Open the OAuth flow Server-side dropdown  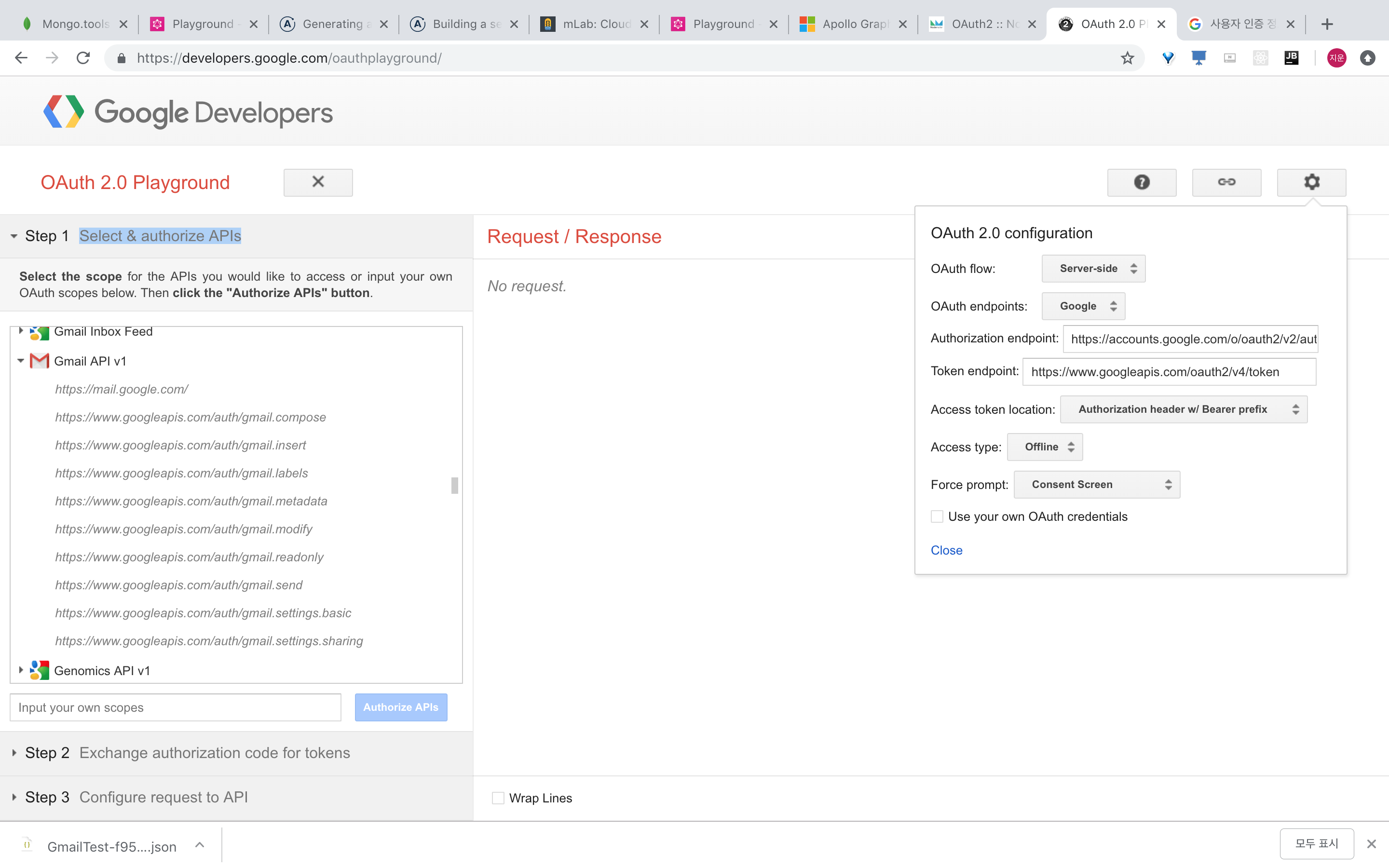(1093, 269)
